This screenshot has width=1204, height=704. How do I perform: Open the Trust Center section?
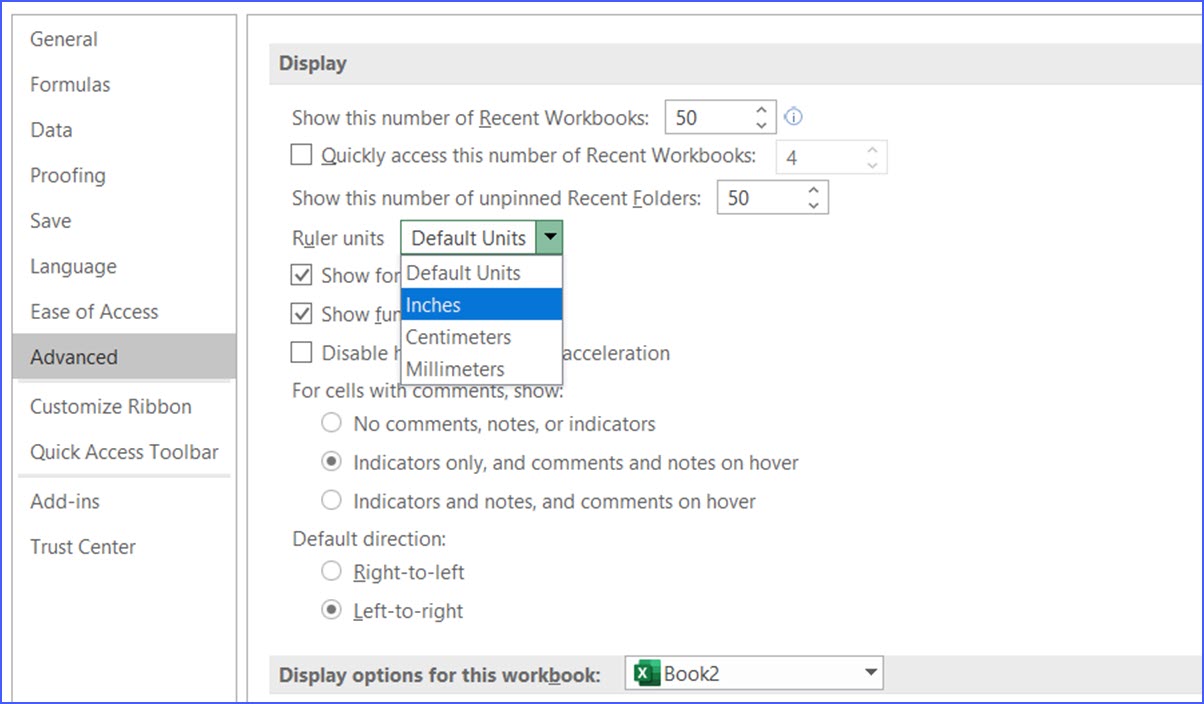click(85, 547)
